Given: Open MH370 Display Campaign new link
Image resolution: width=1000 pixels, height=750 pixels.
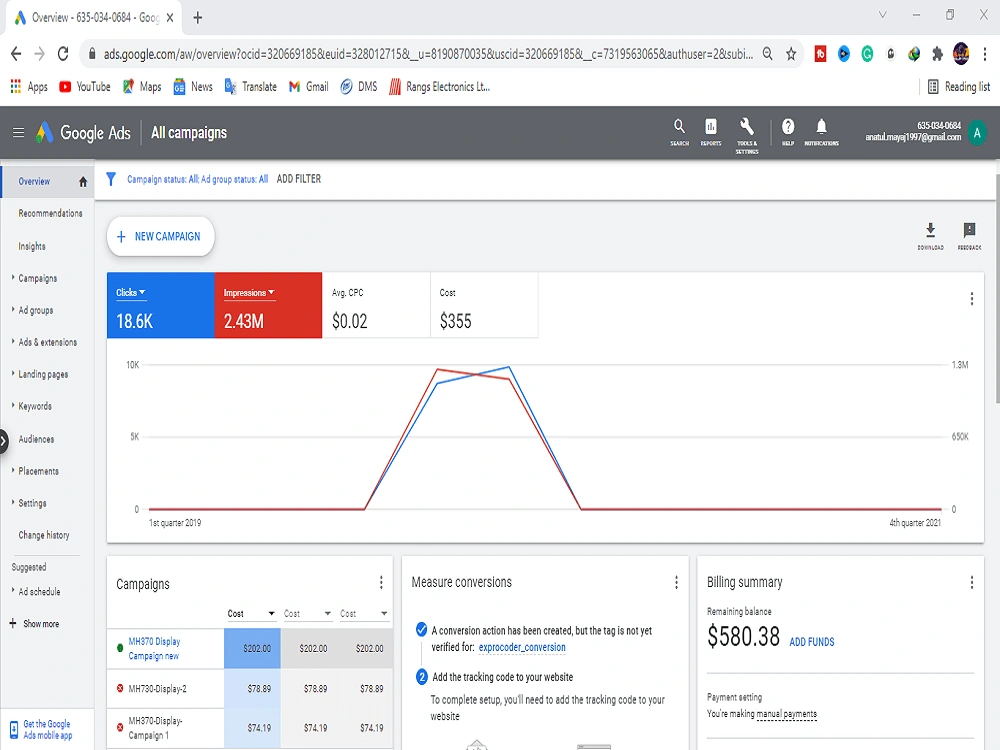Looking at the screenshot, I should 154,649.
